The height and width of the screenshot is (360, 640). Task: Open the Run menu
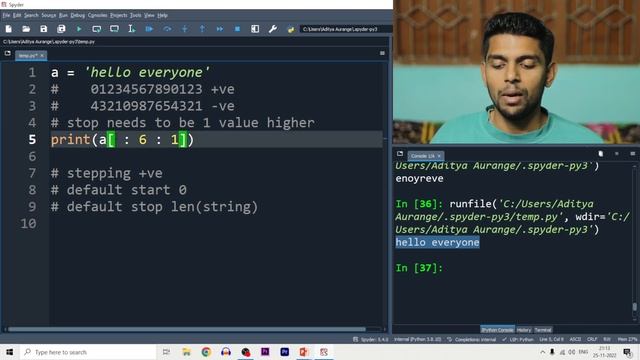coord(63,16)
